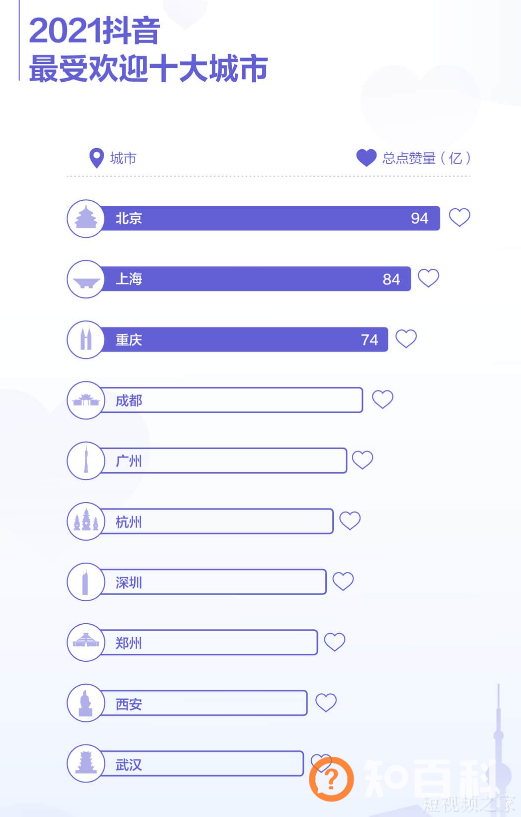Click the 2021抖音 title heading
This screenshot has width=521, height=817.
[94, 30]
